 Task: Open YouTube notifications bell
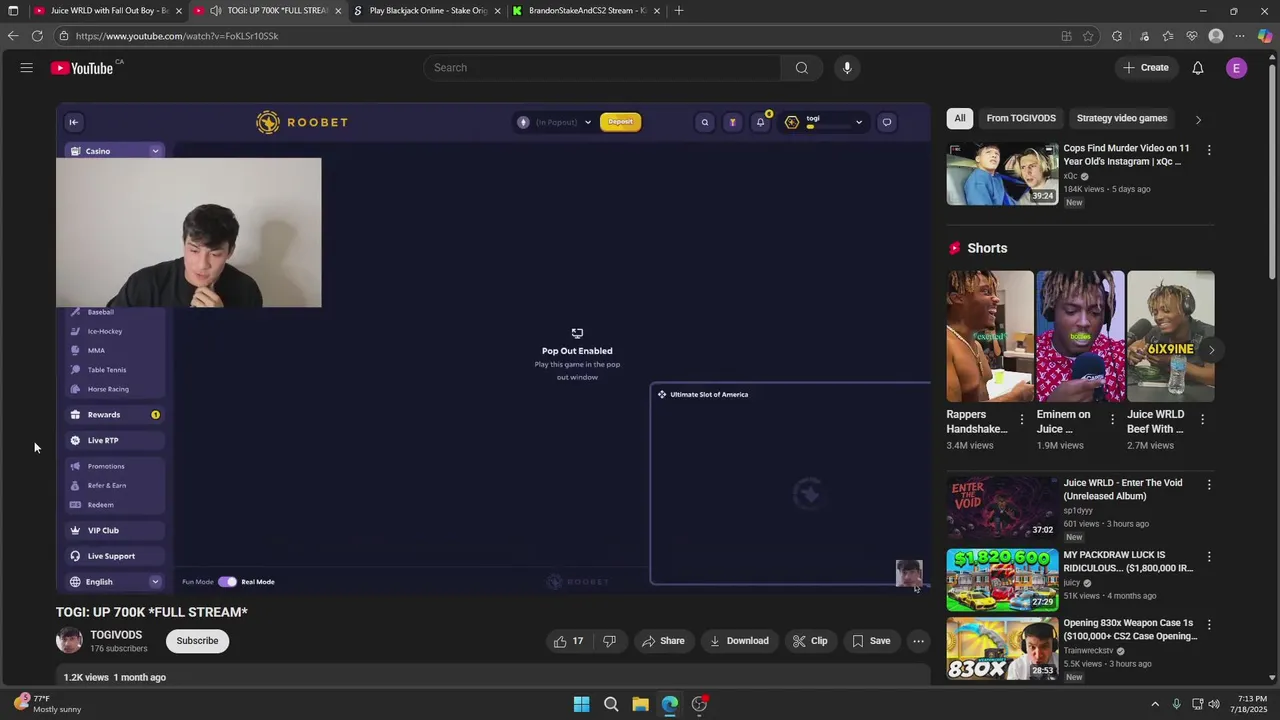1197,68
